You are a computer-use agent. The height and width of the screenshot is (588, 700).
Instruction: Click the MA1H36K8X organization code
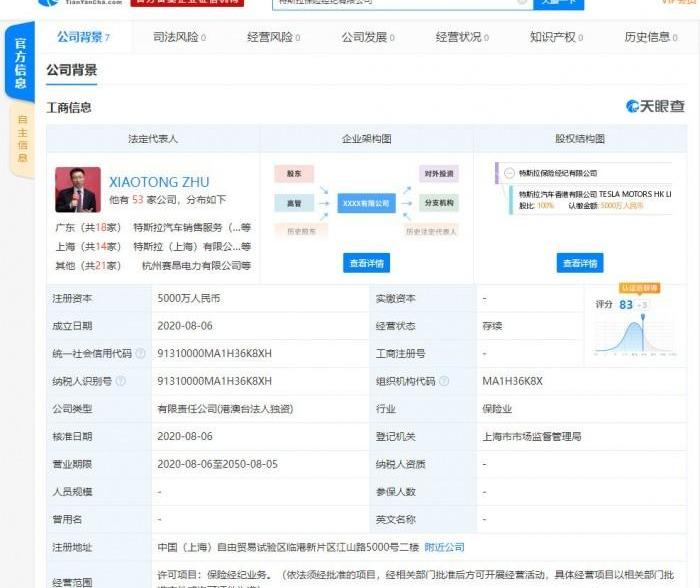512,381
